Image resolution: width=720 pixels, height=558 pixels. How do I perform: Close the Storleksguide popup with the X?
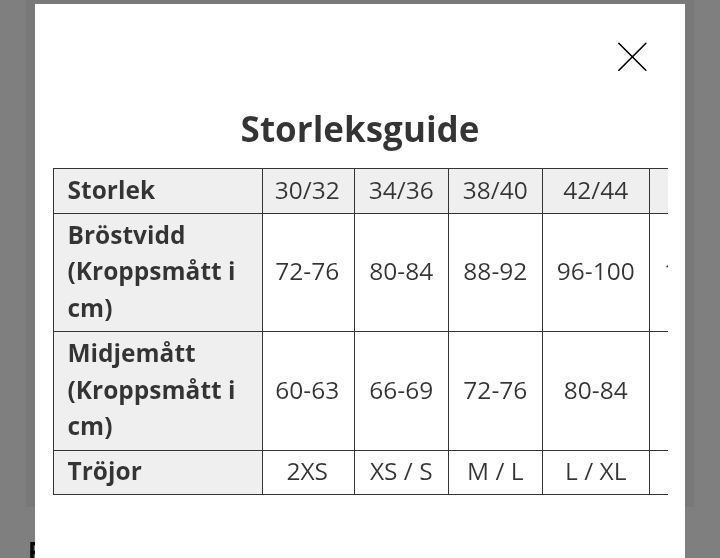(632, 57)
